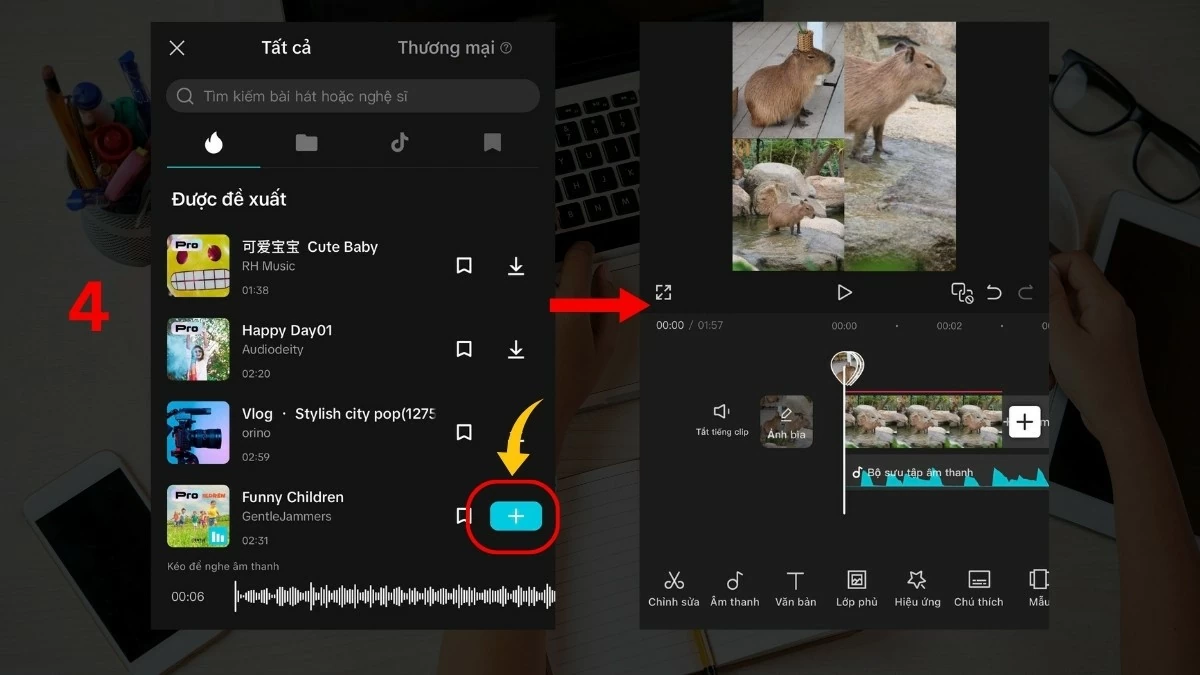Close the music selection panel

(x=177, y=48)
